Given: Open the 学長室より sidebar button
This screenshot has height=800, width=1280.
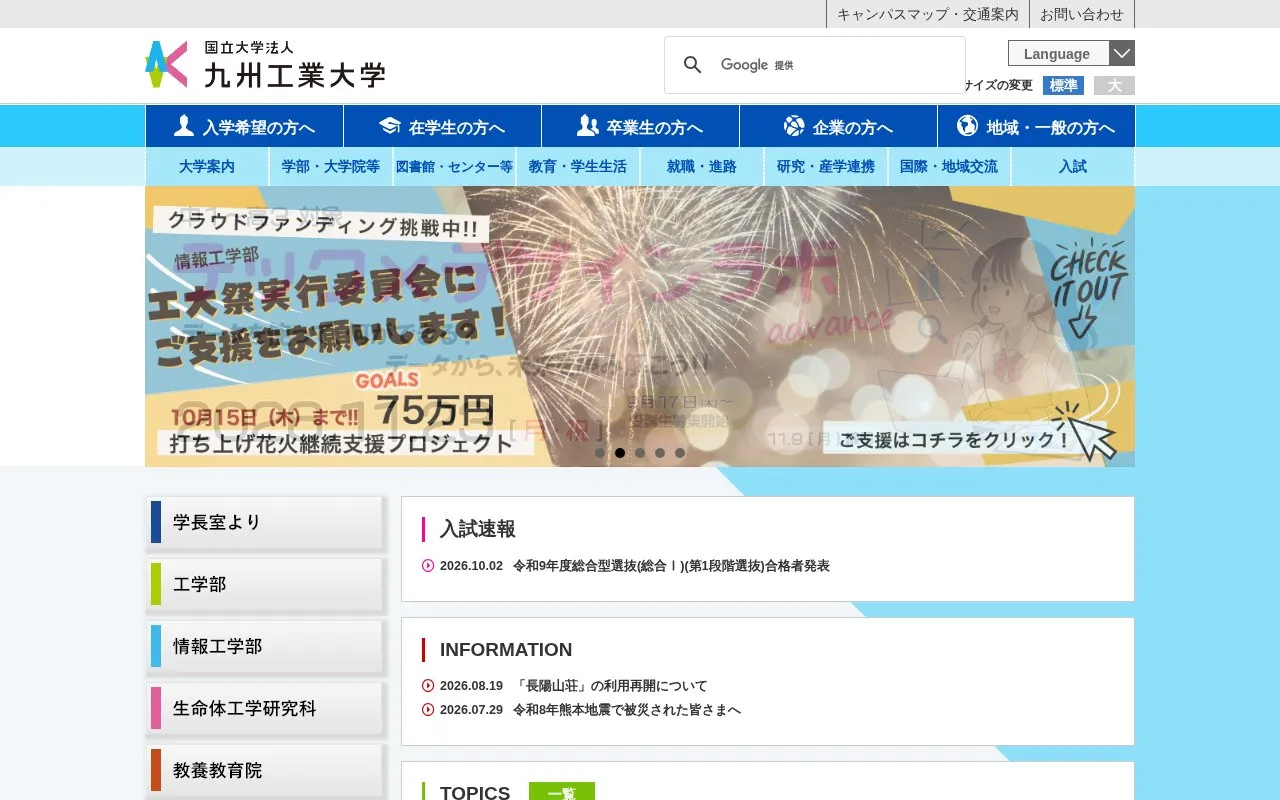Looking at the screenshot, I should (x=265, y=522).
